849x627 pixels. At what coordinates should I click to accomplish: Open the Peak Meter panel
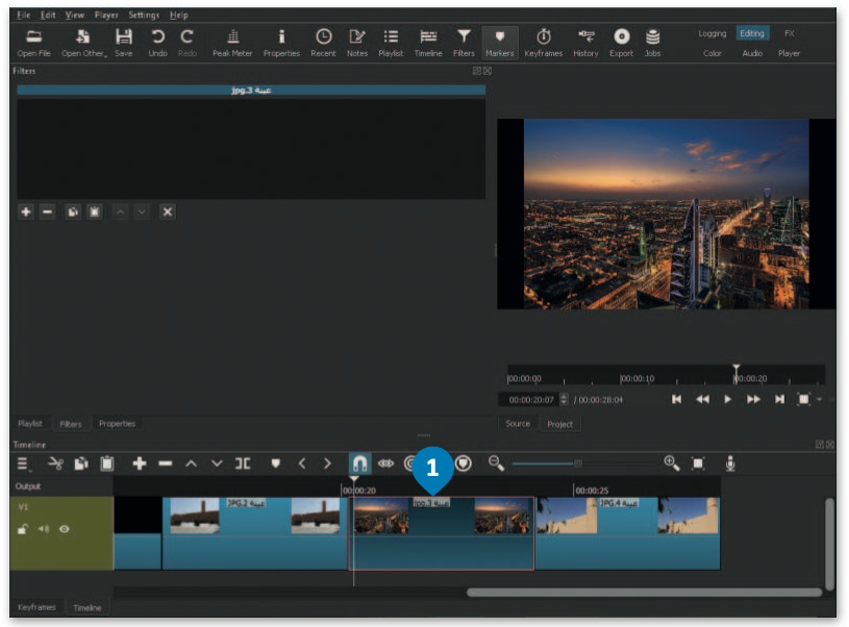pos(232,43)
